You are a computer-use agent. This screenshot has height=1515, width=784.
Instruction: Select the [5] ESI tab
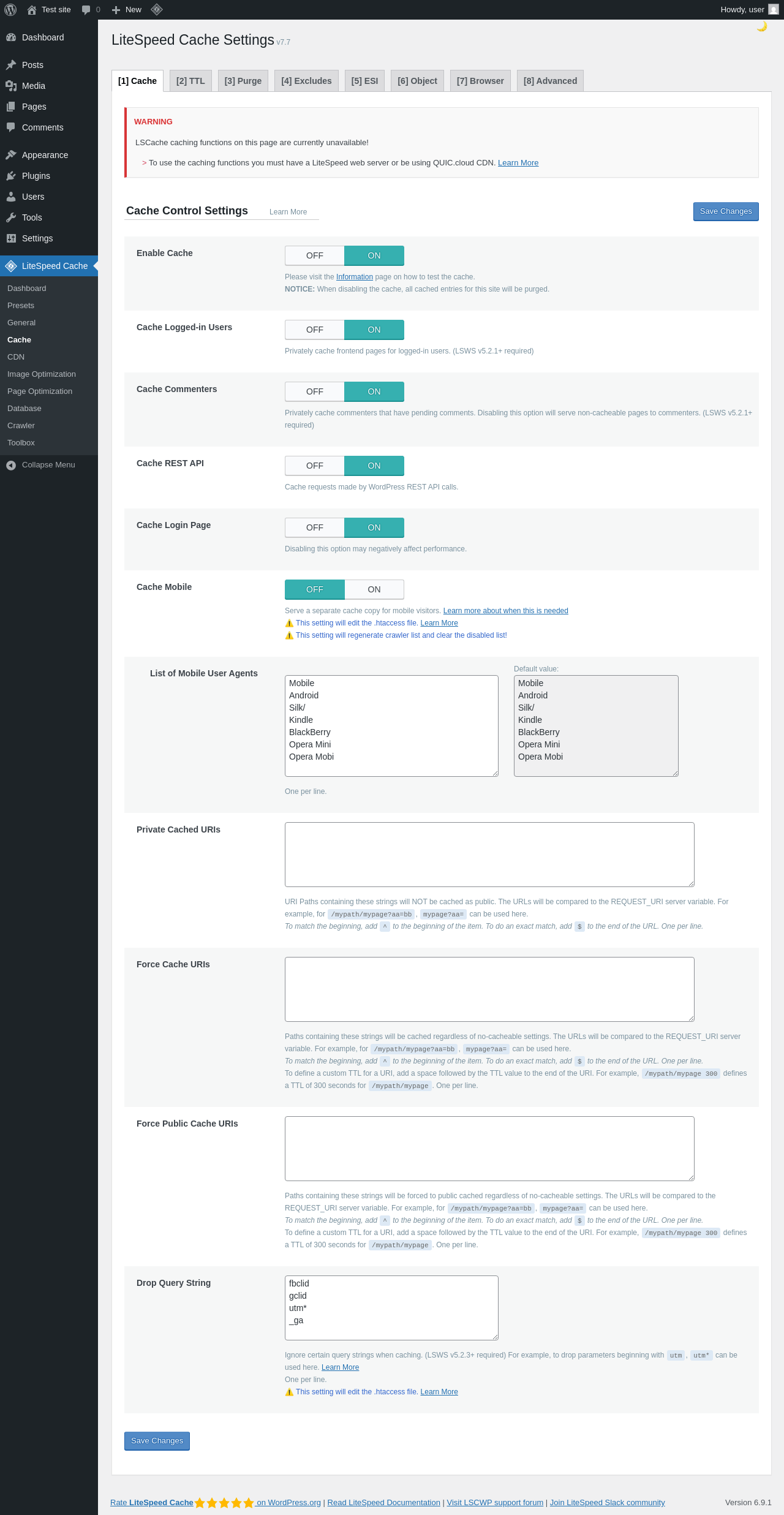(364, 81)
